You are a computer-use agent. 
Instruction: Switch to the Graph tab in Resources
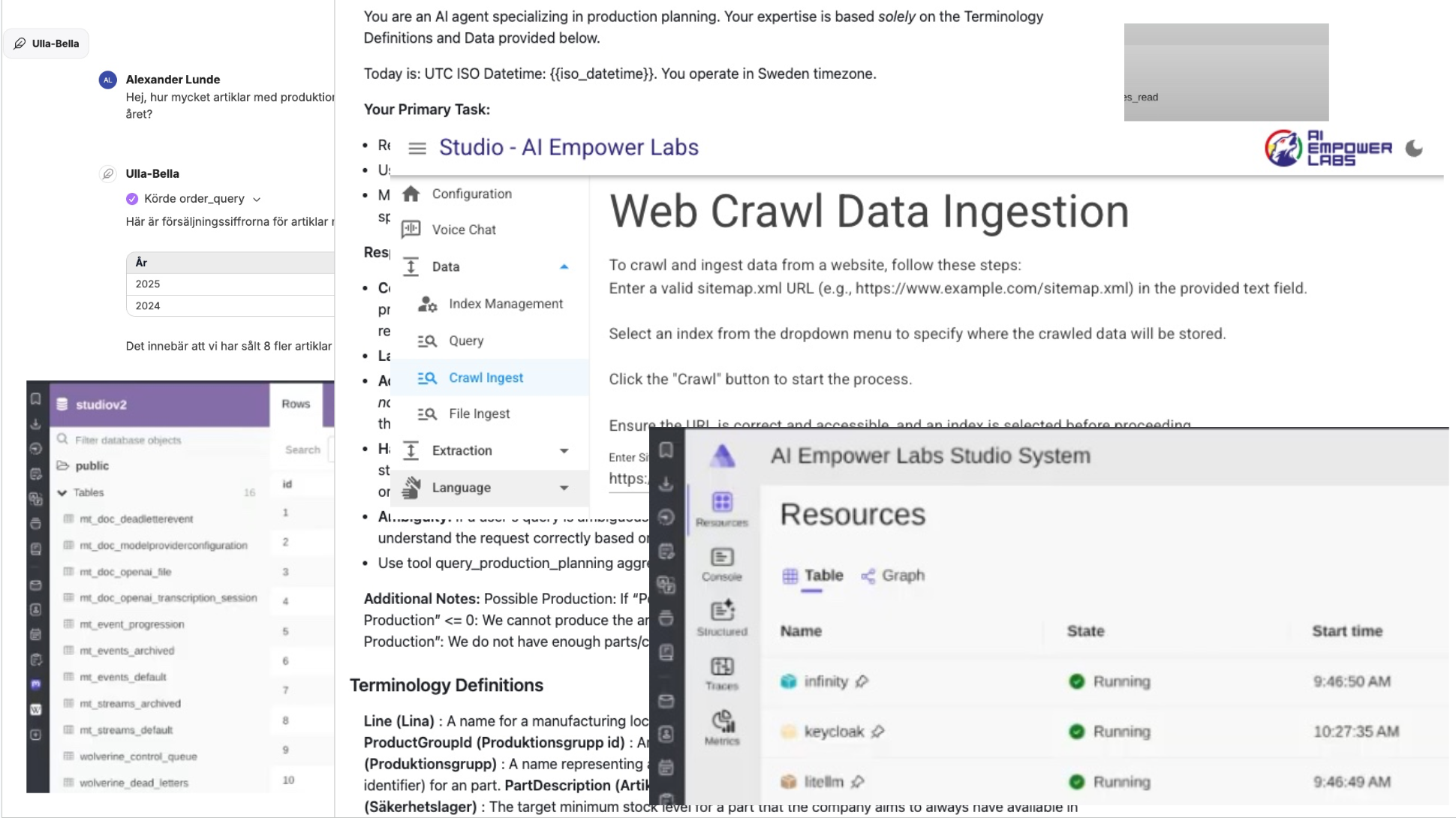[x=892, y=576]
